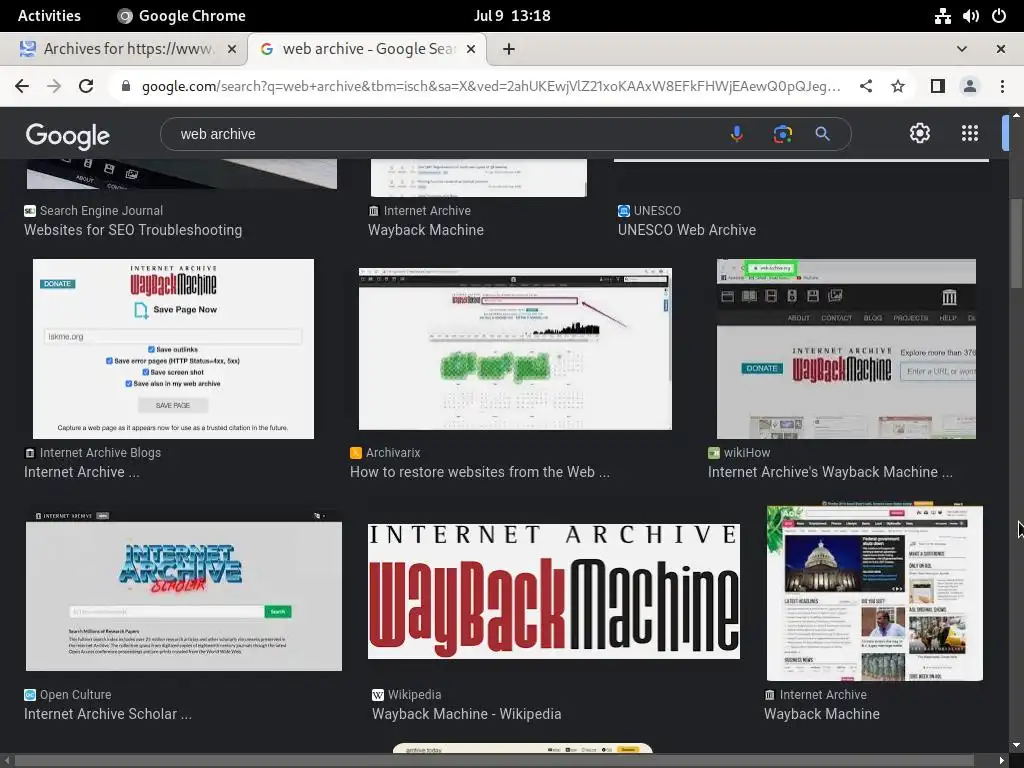Go forward with the browser forward arrow
Image resolution: width=1024 pixels, height=768 pixels.
[x=54, y=86]
